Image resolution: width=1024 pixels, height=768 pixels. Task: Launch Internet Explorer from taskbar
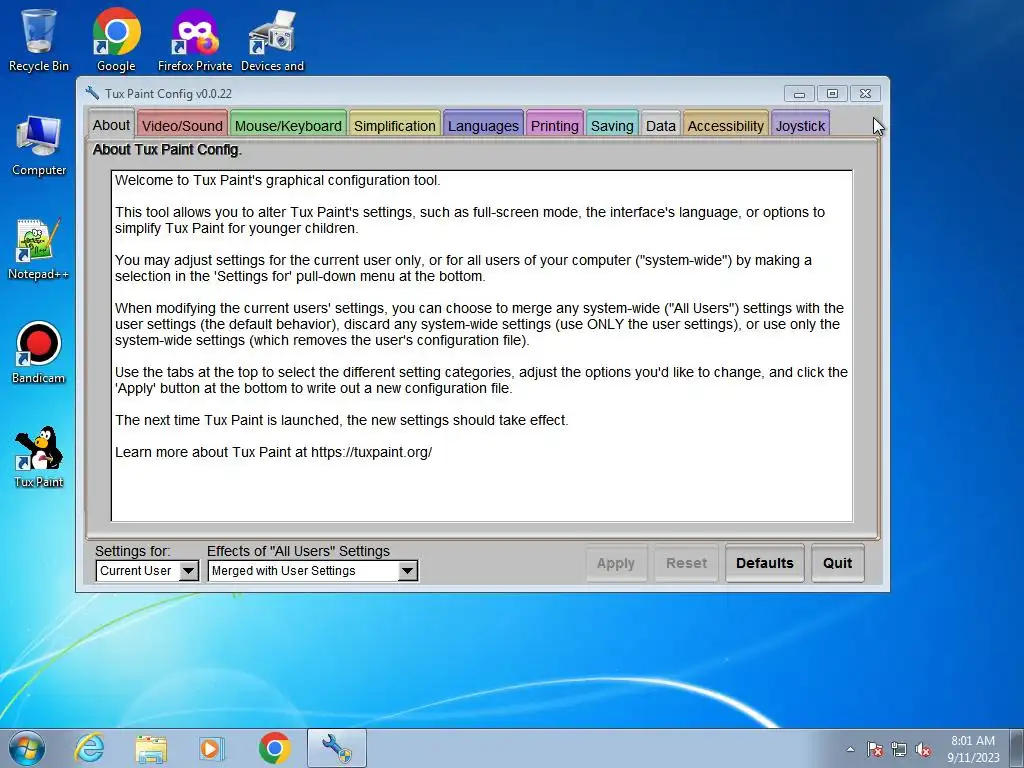point(89,748)
